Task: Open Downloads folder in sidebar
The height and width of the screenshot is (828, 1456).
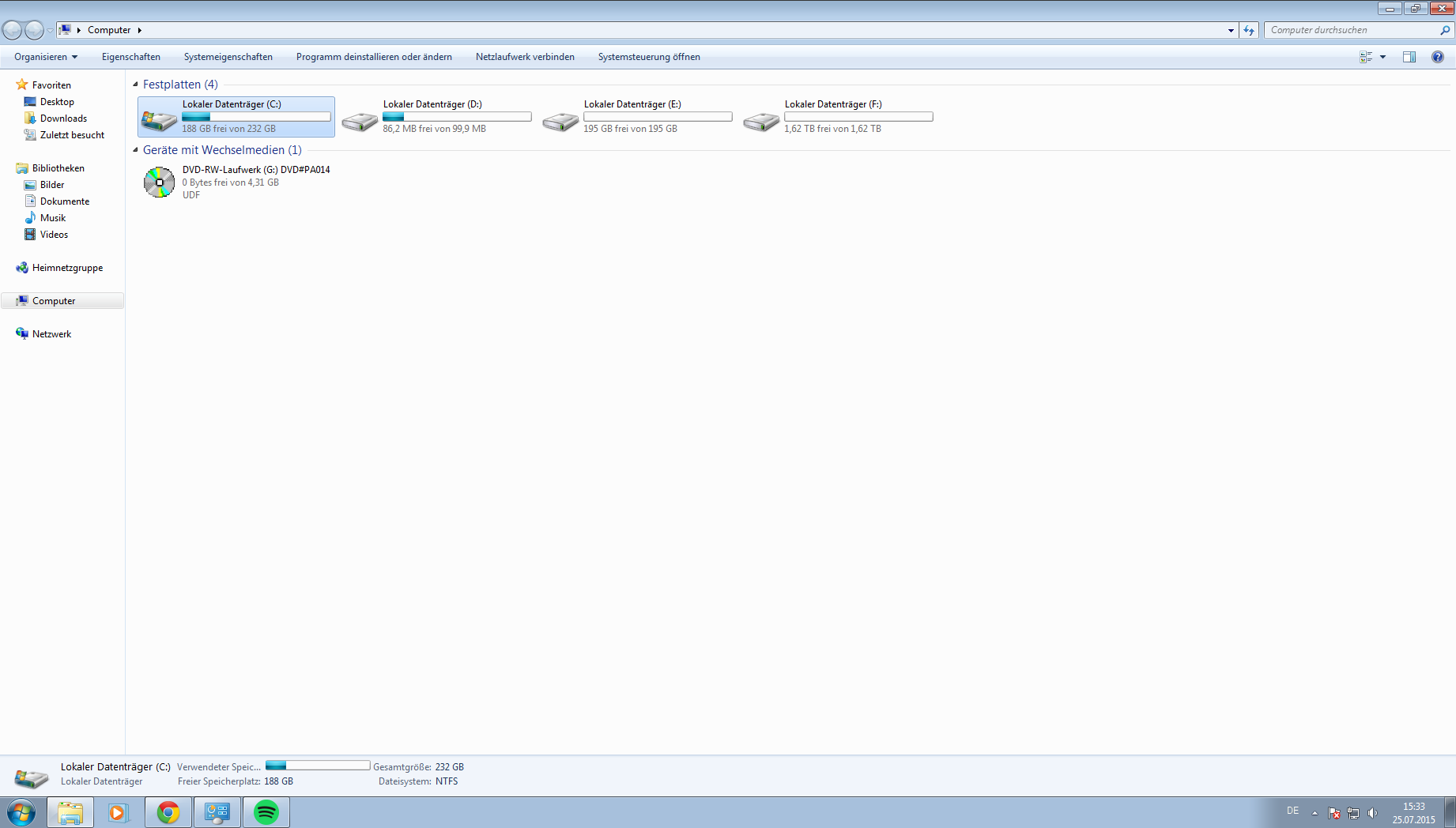Action: 63,119
